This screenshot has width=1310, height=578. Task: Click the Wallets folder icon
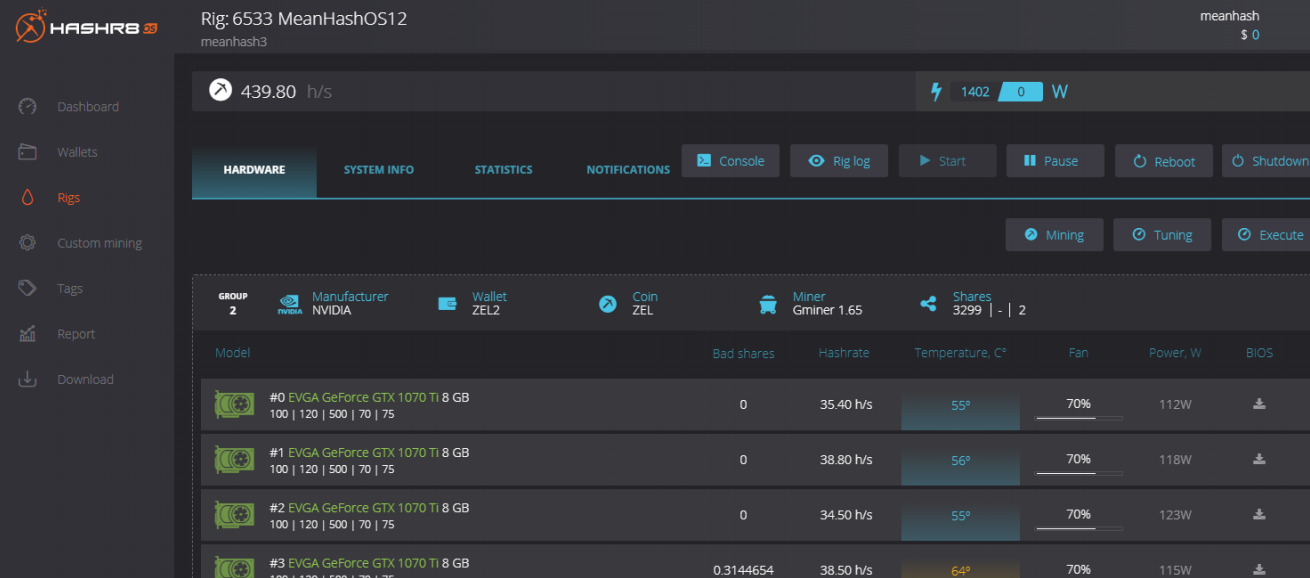pos(27,152)
